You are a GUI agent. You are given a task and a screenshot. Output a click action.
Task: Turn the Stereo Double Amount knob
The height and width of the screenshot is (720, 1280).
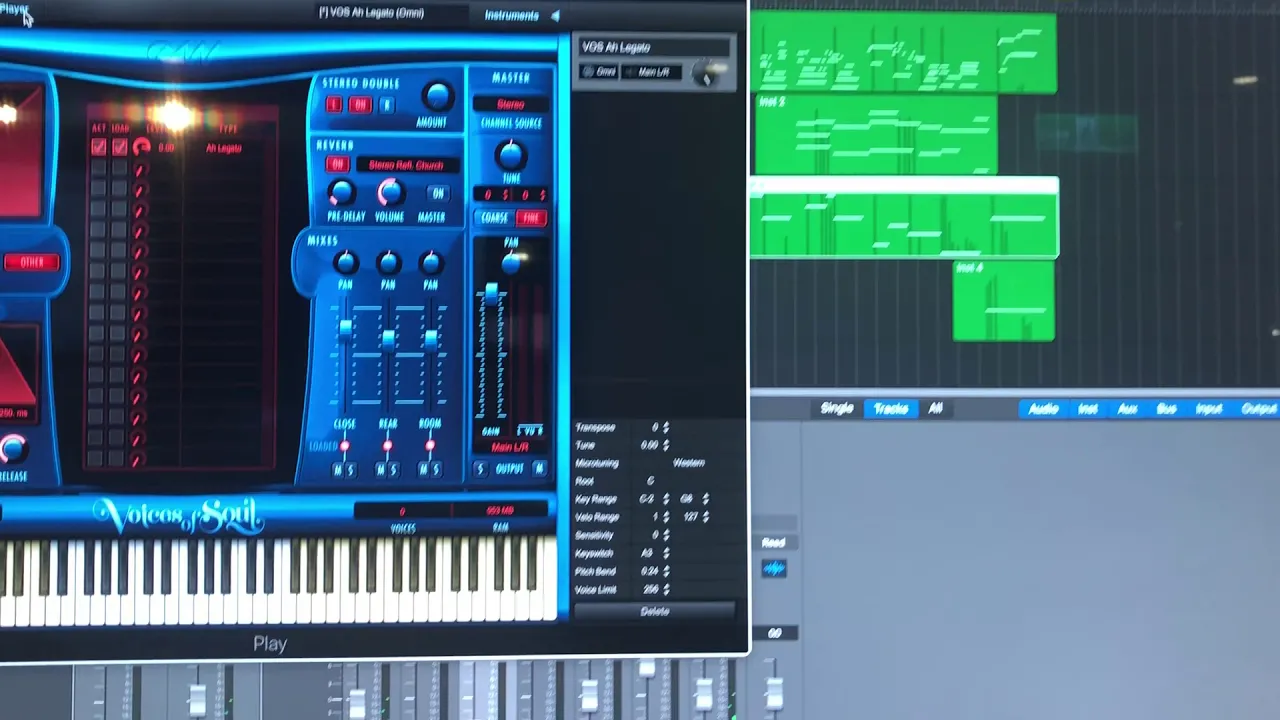coord(437,96)
